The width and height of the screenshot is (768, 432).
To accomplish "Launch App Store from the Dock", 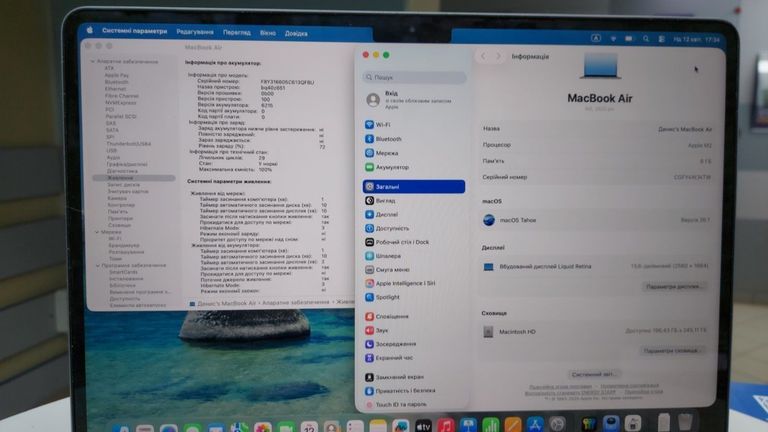I will click(x=535, y=424).
